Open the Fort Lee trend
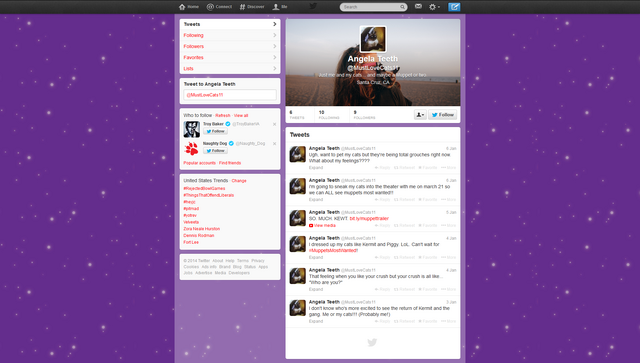The image size is (640, 363). (191, 242)
